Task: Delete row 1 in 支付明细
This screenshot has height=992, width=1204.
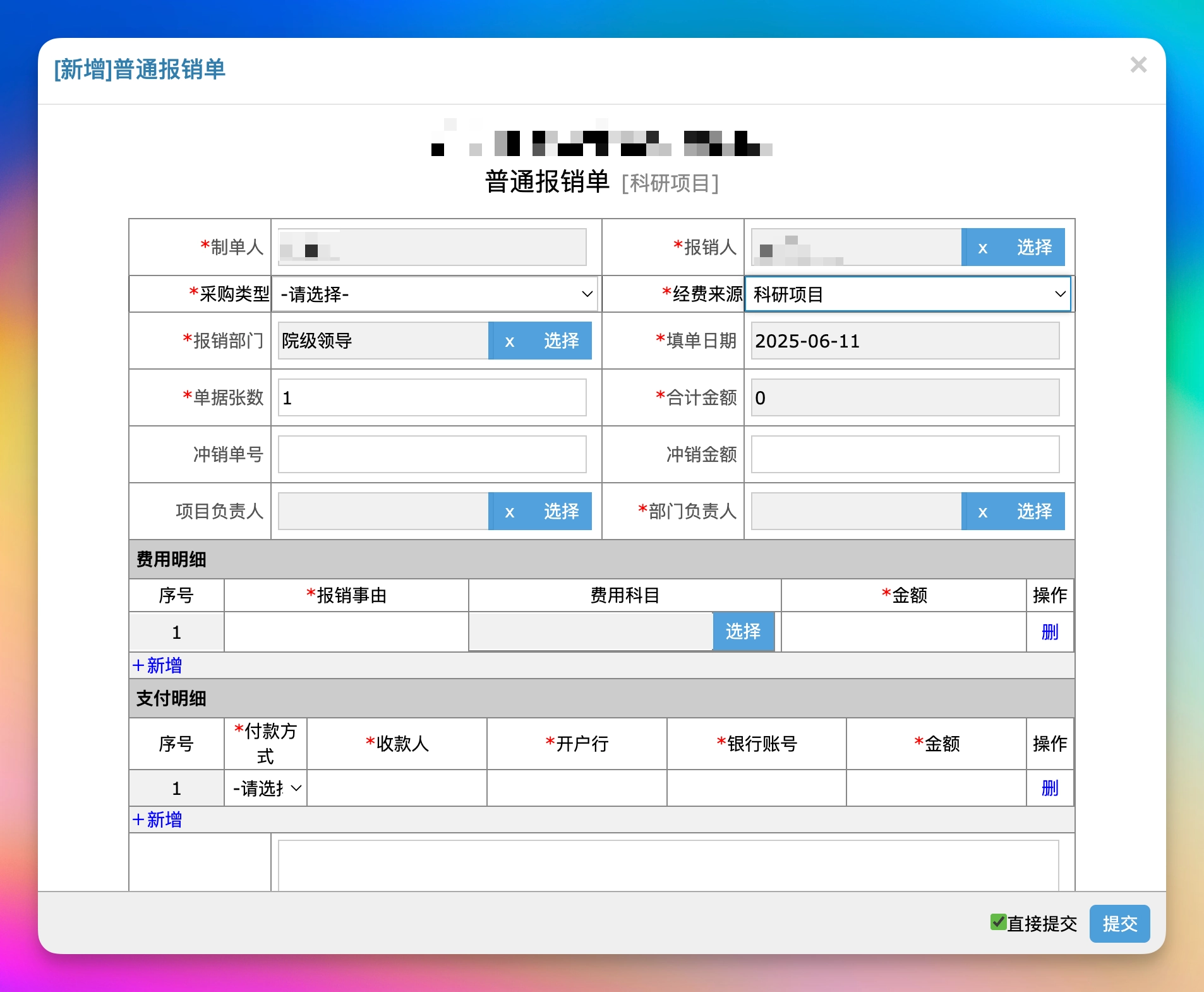Action: click(x=1049, y=788)
